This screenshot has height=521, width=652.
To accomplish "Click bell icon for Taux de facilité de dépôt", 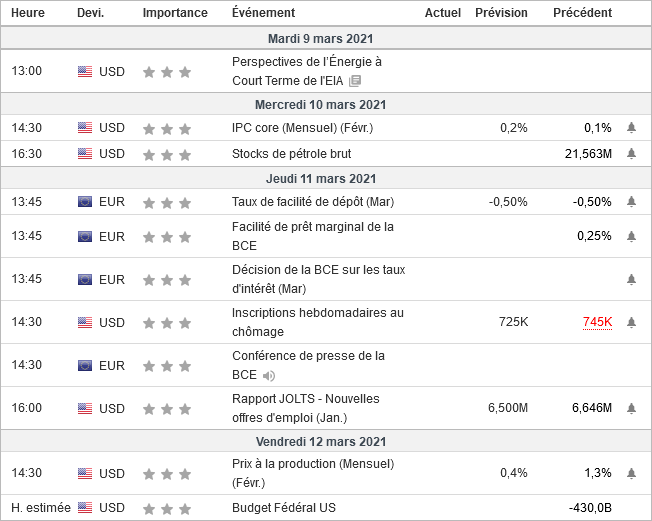I will click(x=631, y=202).
